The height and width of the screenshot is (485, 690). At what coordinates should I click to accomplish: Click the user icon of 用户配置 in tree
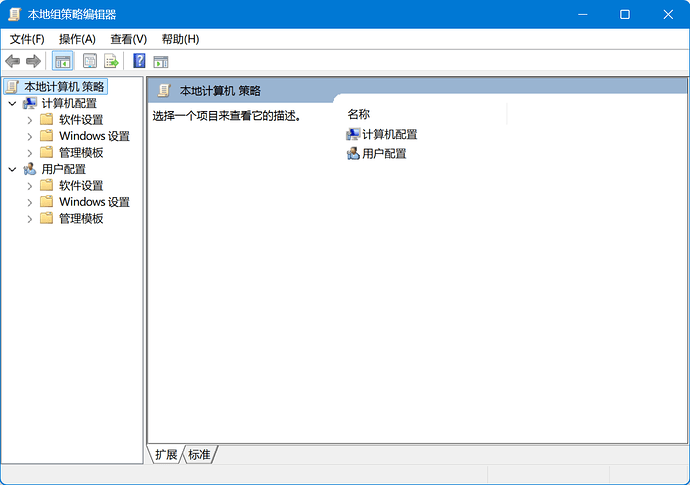pyautogui.click(x=30, y=169)
